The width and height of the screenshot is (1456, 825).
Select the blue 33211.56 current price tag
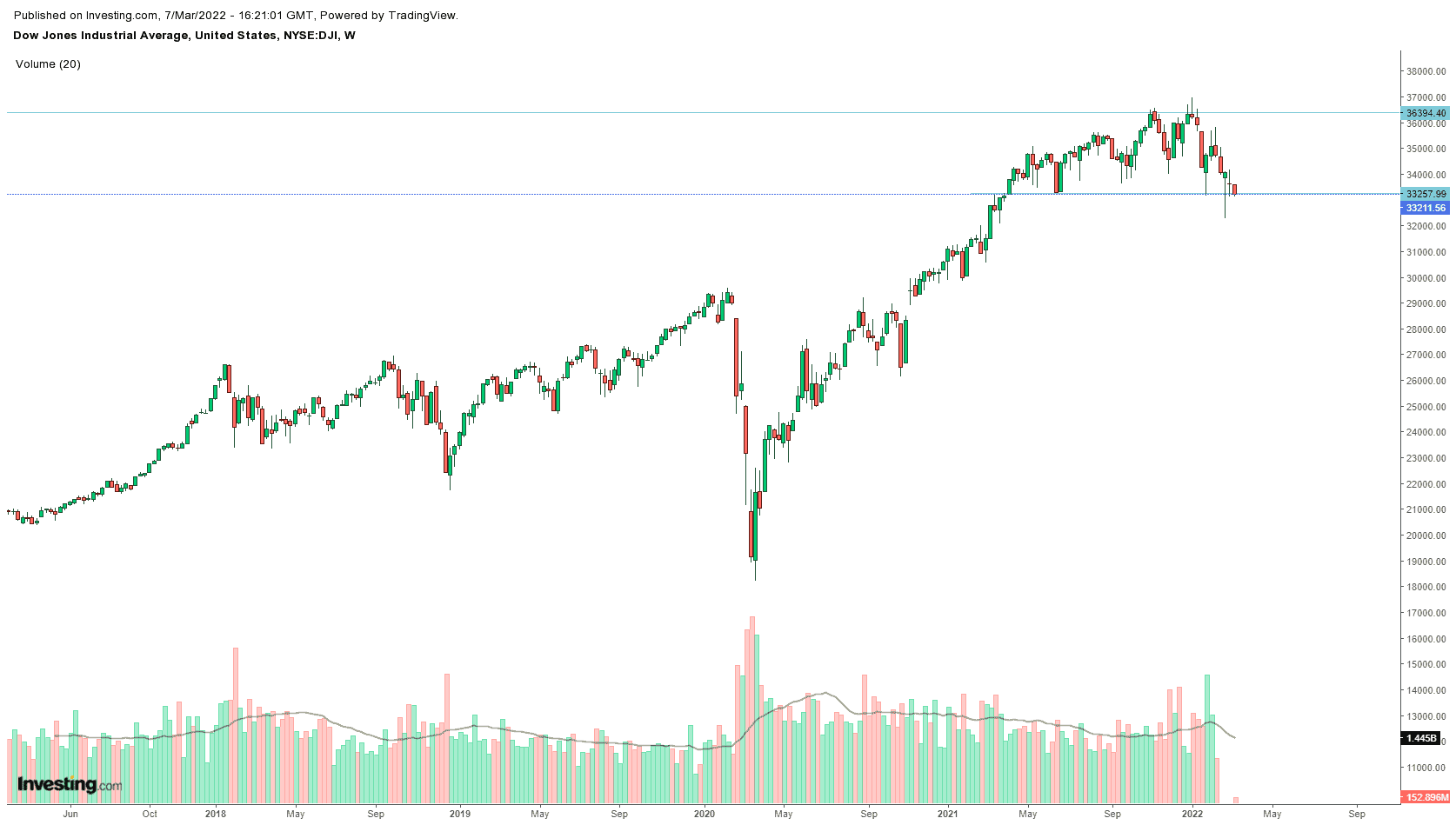click(x=1426, y=208)
